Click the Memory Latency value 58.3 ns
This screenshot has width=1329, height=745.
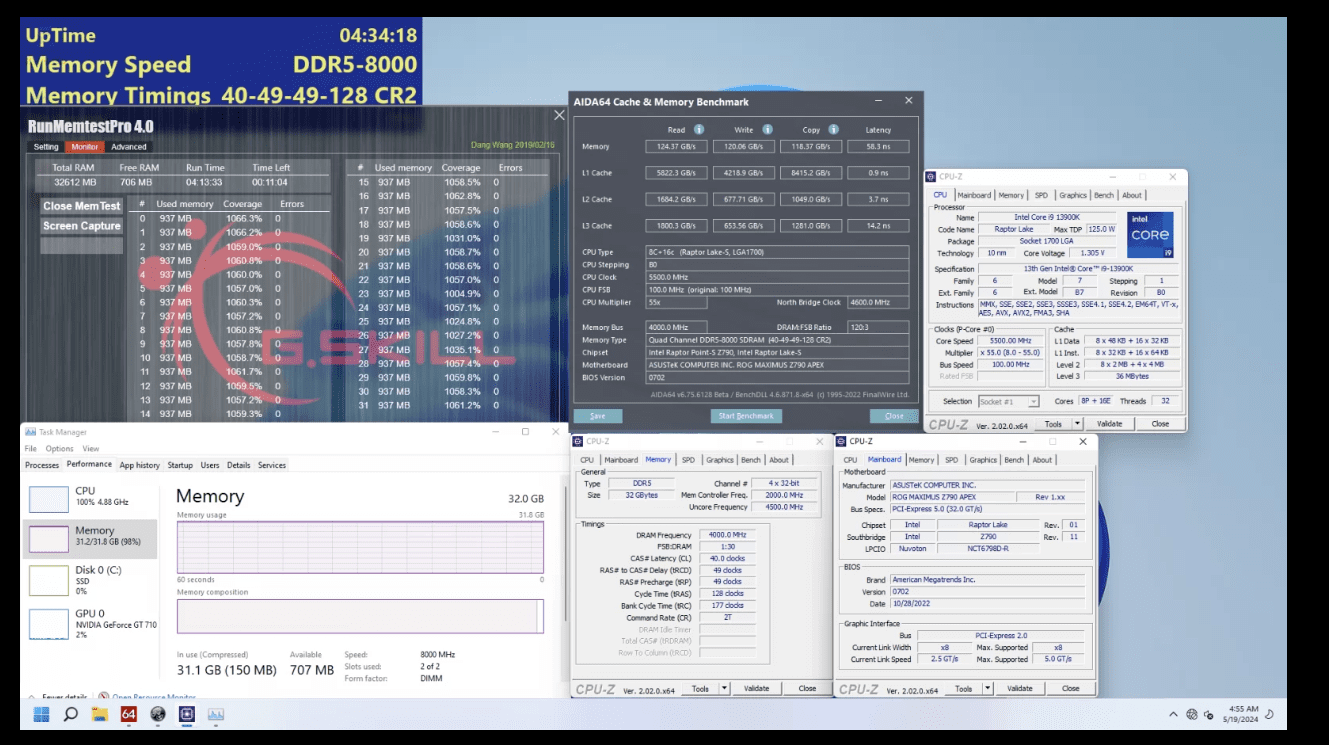(x=880, y=146)
